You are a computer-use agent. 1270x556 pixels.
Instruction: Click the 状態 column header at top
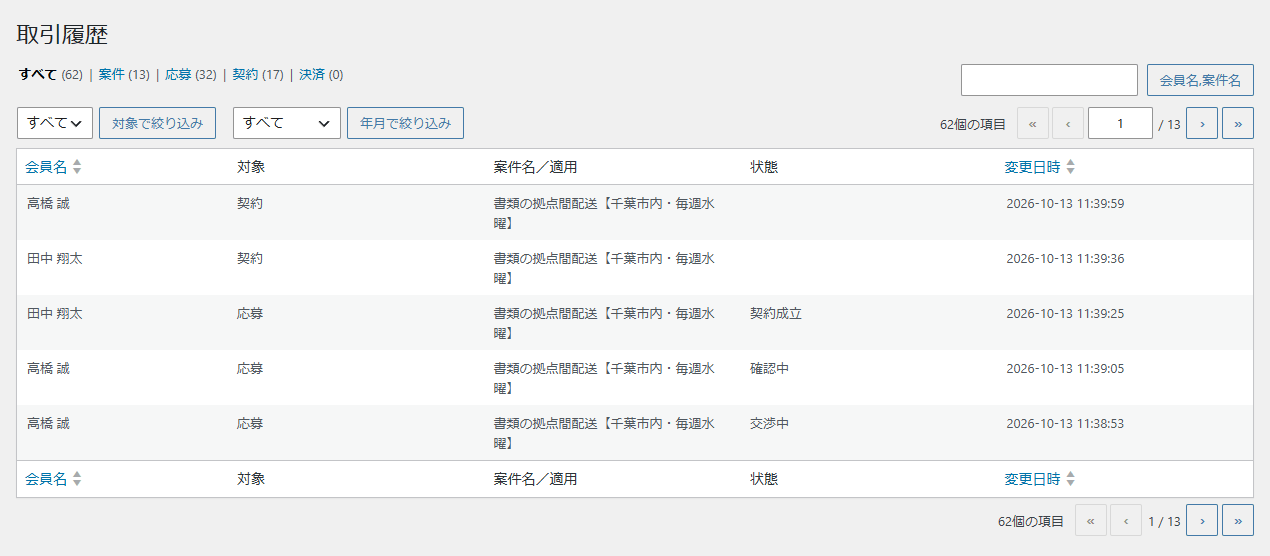click(x=764, y=167)
